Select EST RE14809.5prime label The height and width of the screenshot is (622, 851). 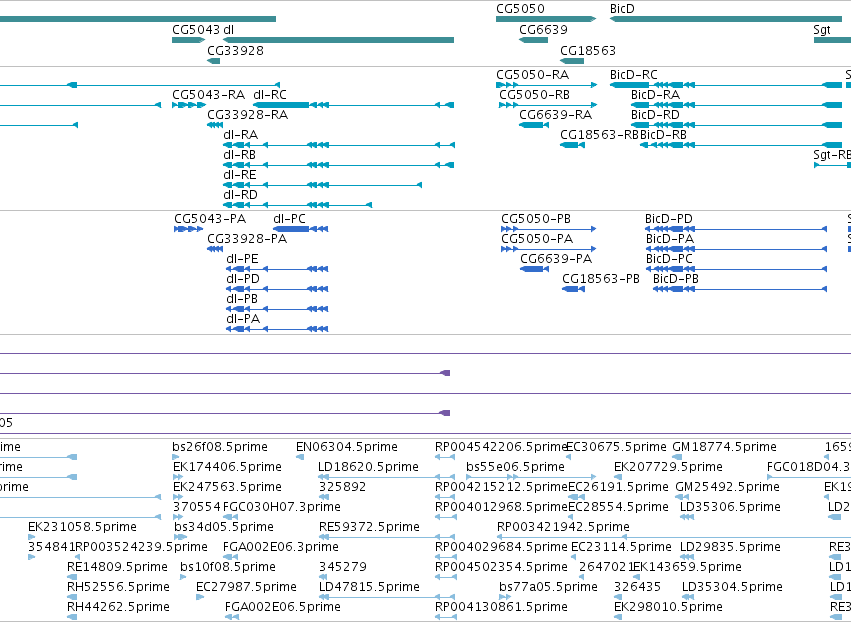point(117,567)
